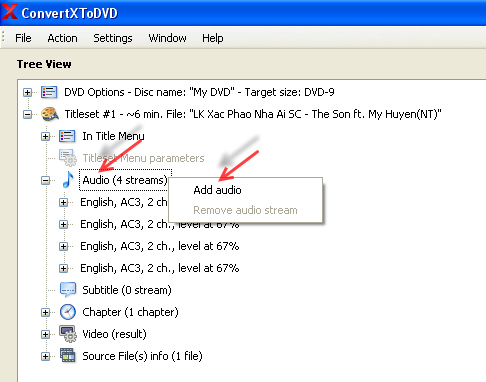Expand the third English AC3 audio stream

tap(63, 246)
